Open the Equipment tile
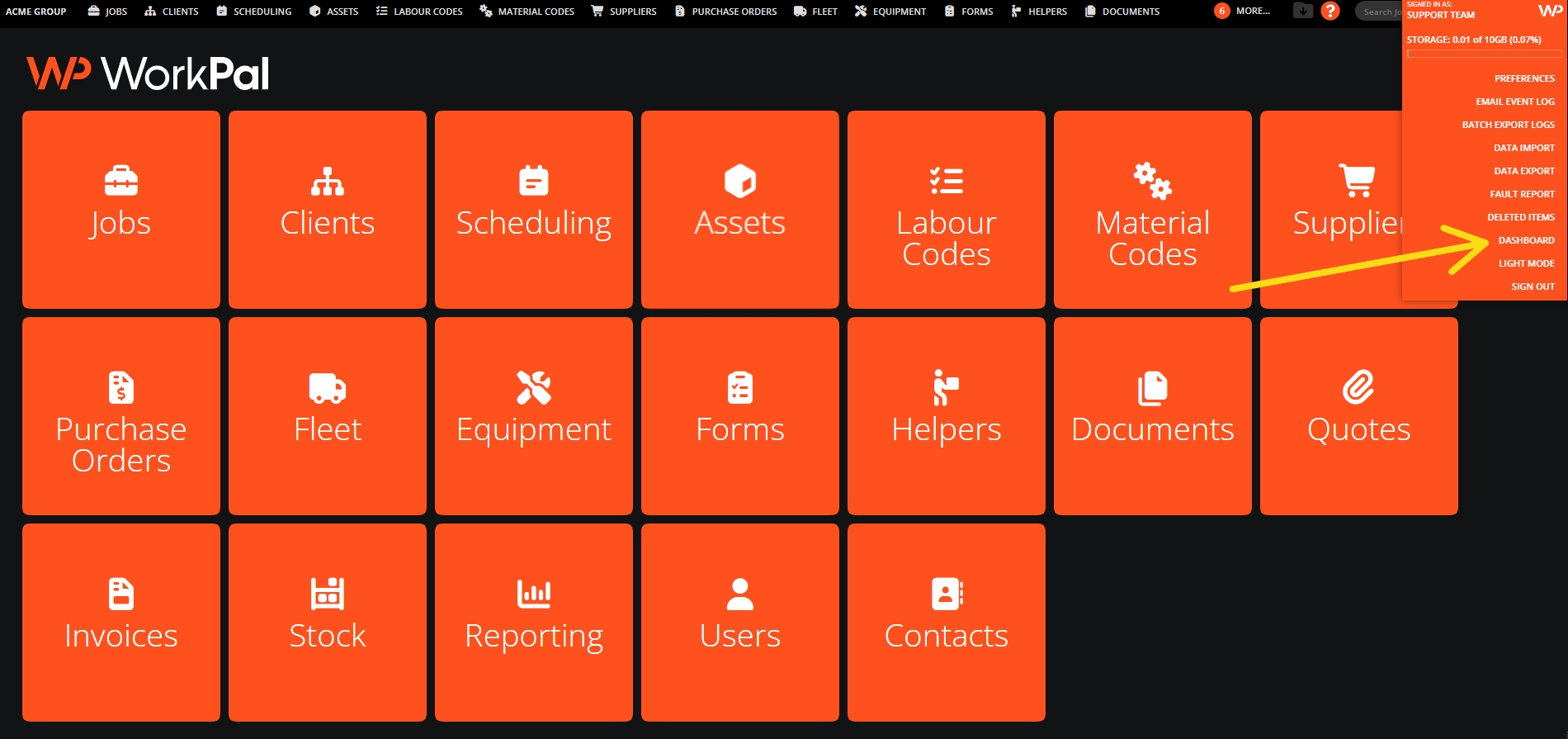1568x739 pixels. tap(534, 416)
